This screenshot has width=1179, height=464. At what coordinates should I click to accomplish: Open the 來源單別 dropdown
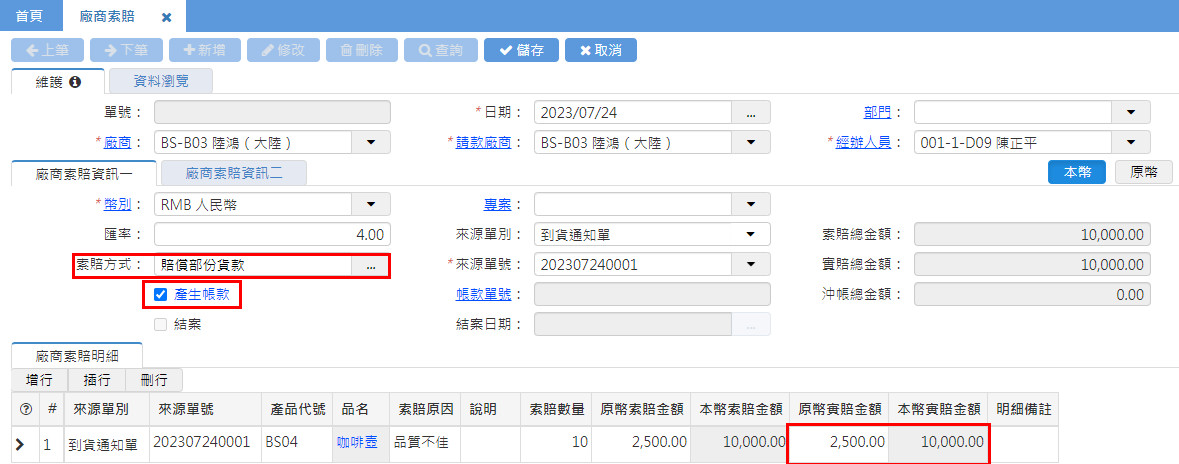coord(751,235)
